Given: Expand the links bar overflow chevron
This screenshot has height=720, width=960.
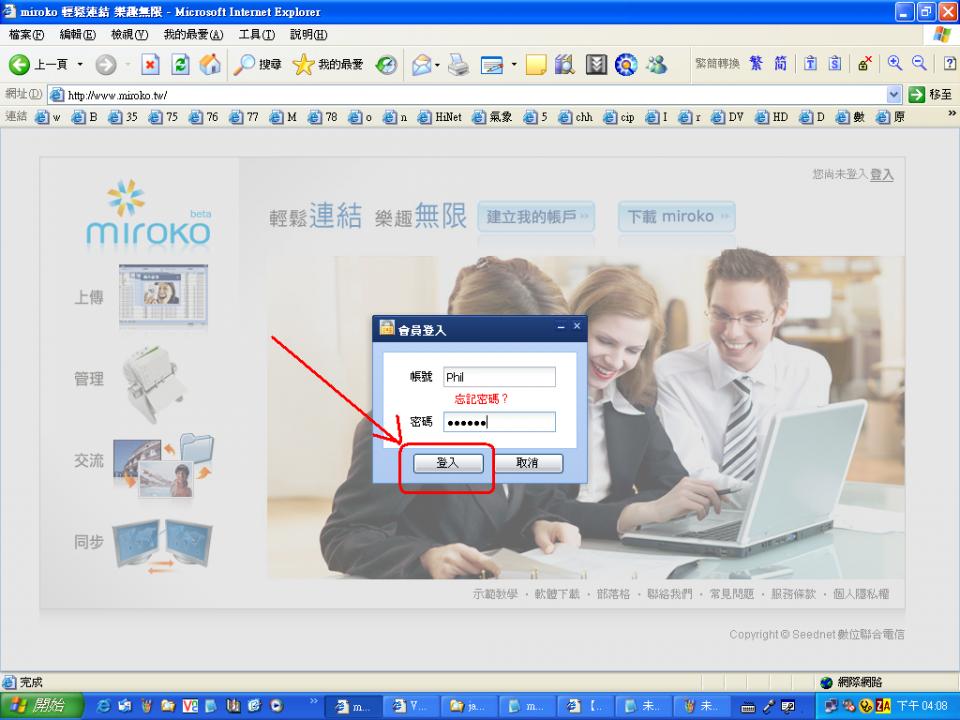Looking at the screenshot, I should coord(951,115).
